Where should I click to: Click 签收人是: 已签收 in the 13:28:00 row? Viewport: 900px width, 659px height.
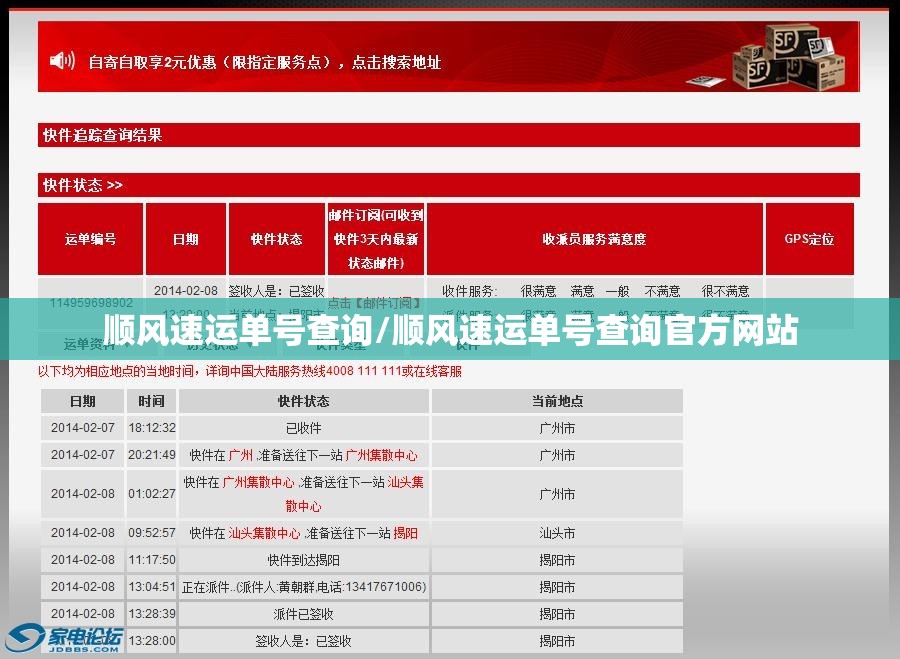(304, 641)
